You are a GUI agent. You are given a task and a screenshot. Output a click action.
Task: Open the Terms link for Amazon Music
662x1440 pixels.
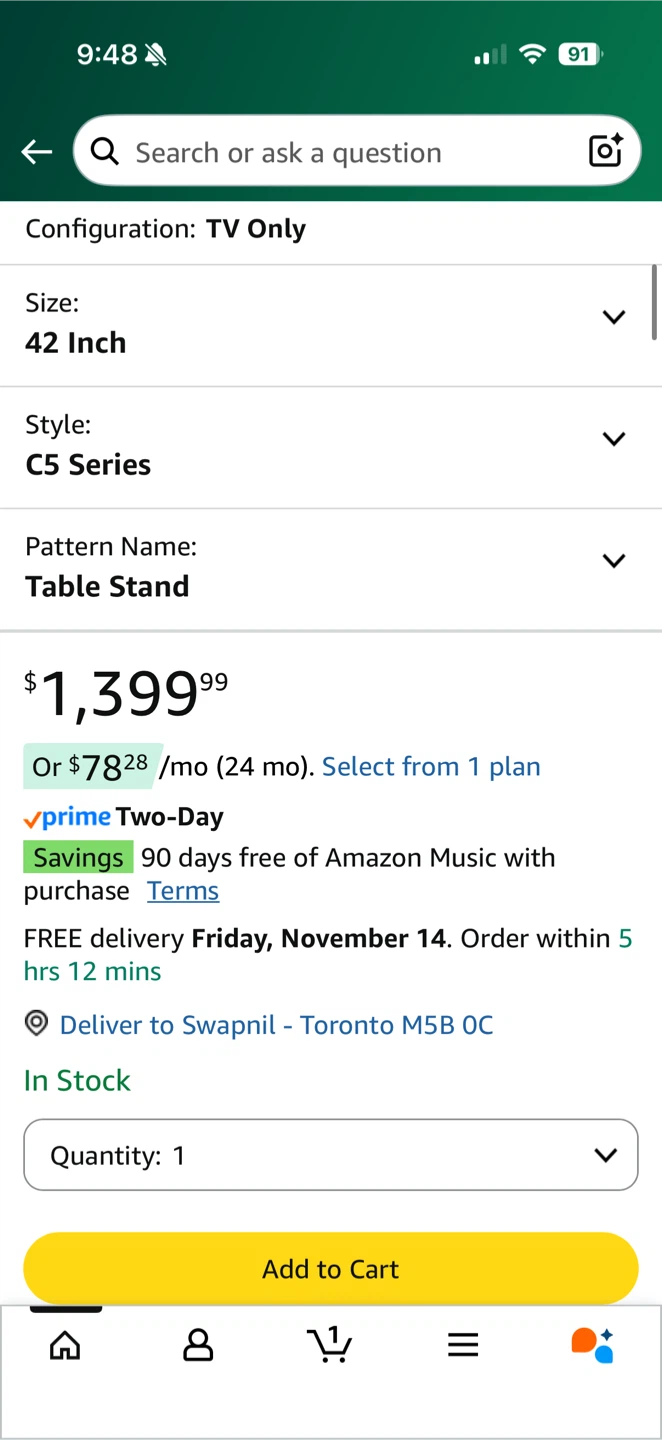pos(183,891)
